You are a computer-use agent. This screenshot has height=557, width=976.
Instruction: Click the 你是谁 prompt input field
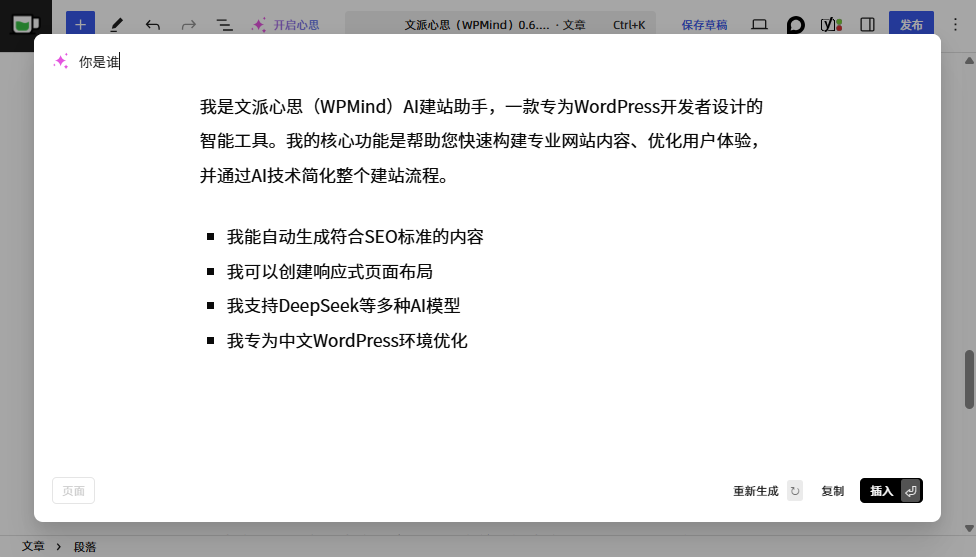pos(400,62)
